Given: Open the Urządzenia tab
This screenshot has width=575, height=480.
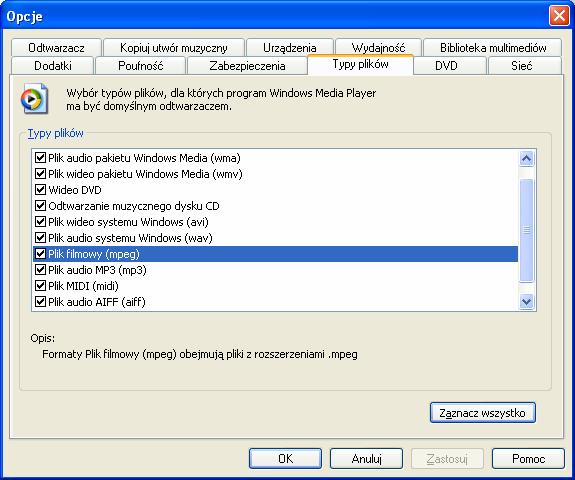Looking at the screenshot, I should pyautogui.click(x=290, y=48).
